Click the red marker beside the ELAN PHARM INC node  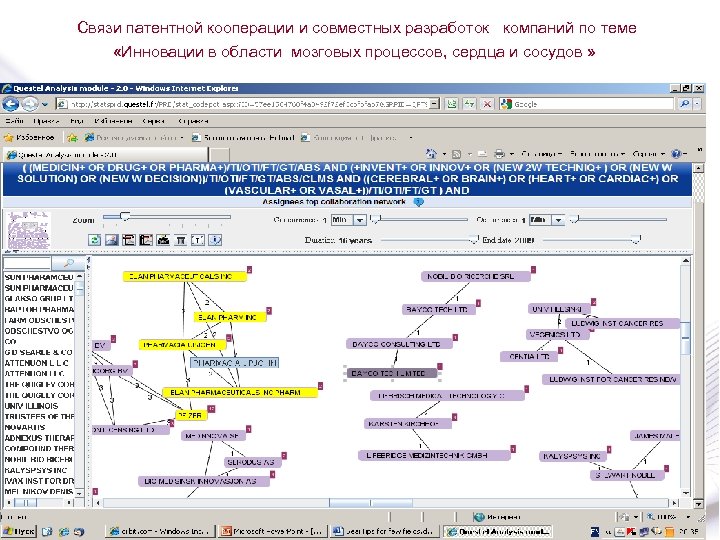point(269,310)
